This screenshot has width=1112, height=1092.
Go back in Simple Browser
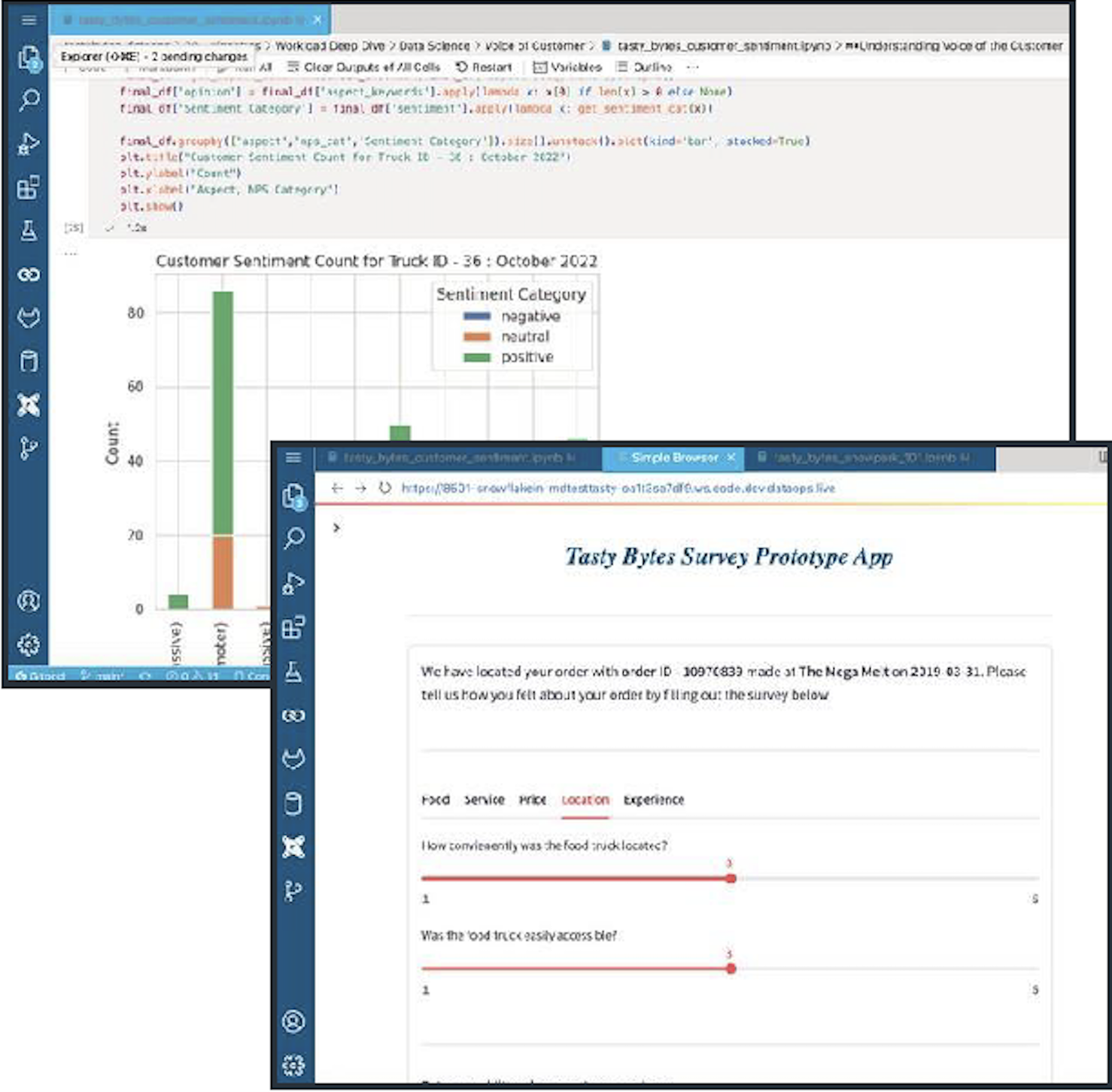(x=337, y=488)
